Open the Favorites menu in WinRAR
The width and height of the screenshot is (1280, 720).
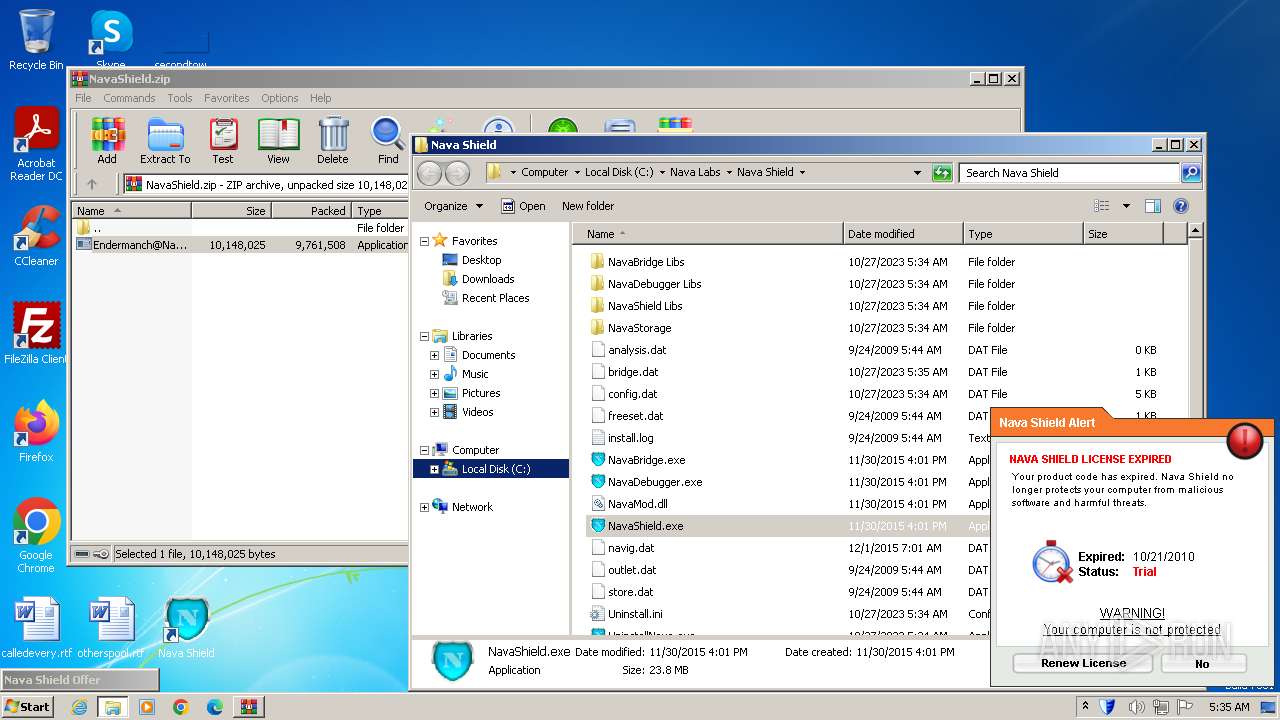(227, 98)
